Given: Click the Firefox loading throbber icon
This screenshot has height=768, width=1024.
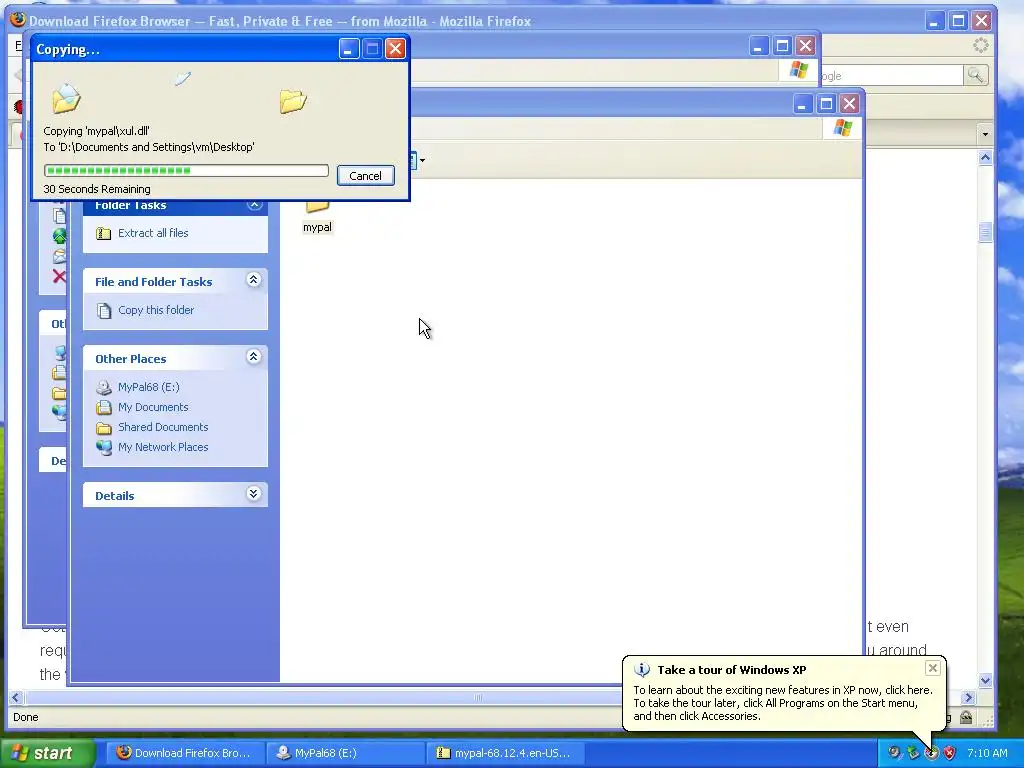Looking at the screenshot, I should [980, 45].
